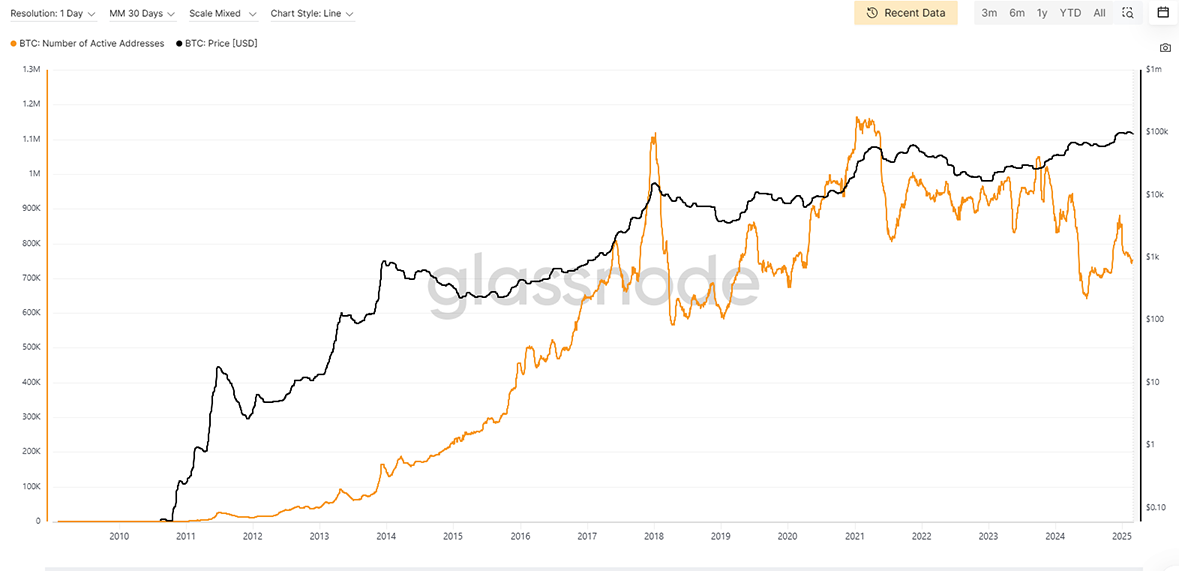Expand the MM 30 Days dropdown
Viewport: 1179px width, 571px height.
point(142,14)
